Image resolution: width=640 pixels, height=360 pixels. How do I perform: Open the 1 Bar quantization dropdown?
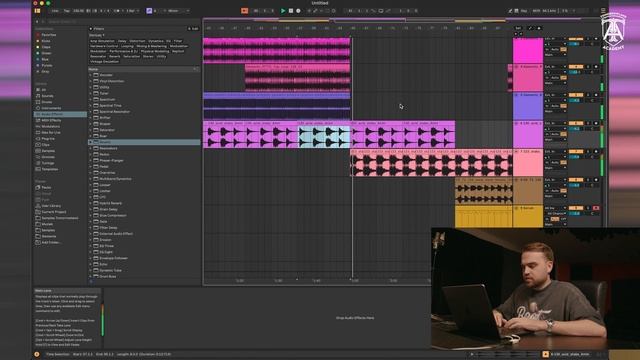[x=132, y=11]
